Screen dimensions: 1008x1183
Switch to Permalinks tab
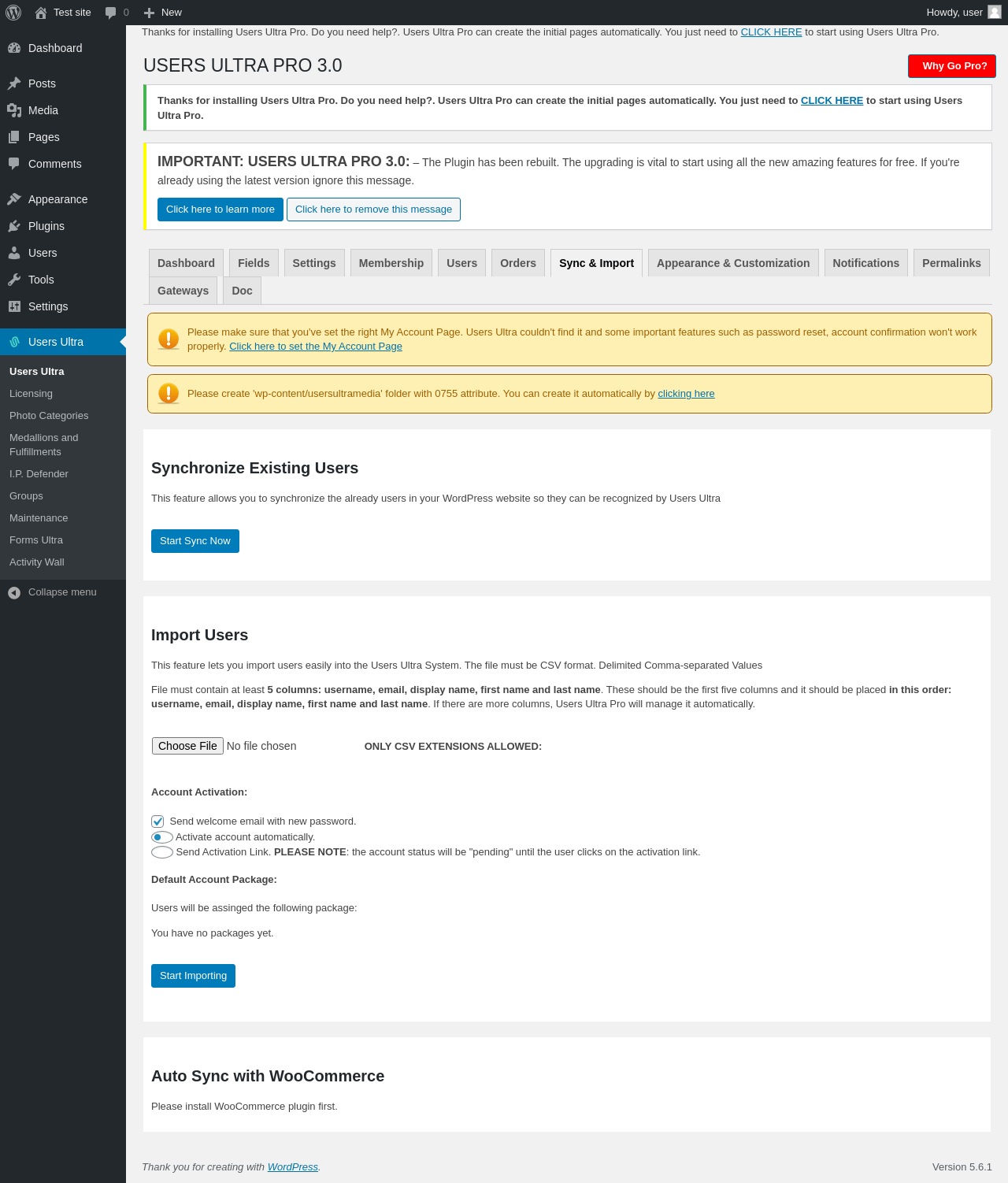click(x=951, y=263)
